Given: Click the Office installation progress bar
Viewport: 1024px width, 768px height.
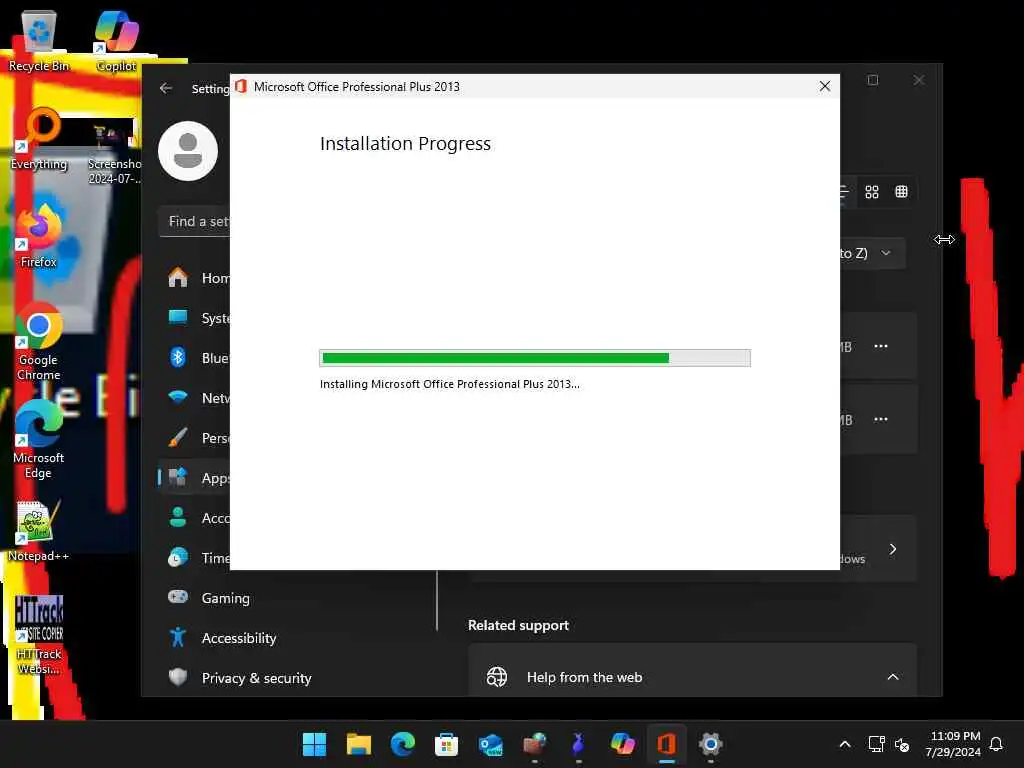Looking at the screenshot, I should tap(535, 358).
